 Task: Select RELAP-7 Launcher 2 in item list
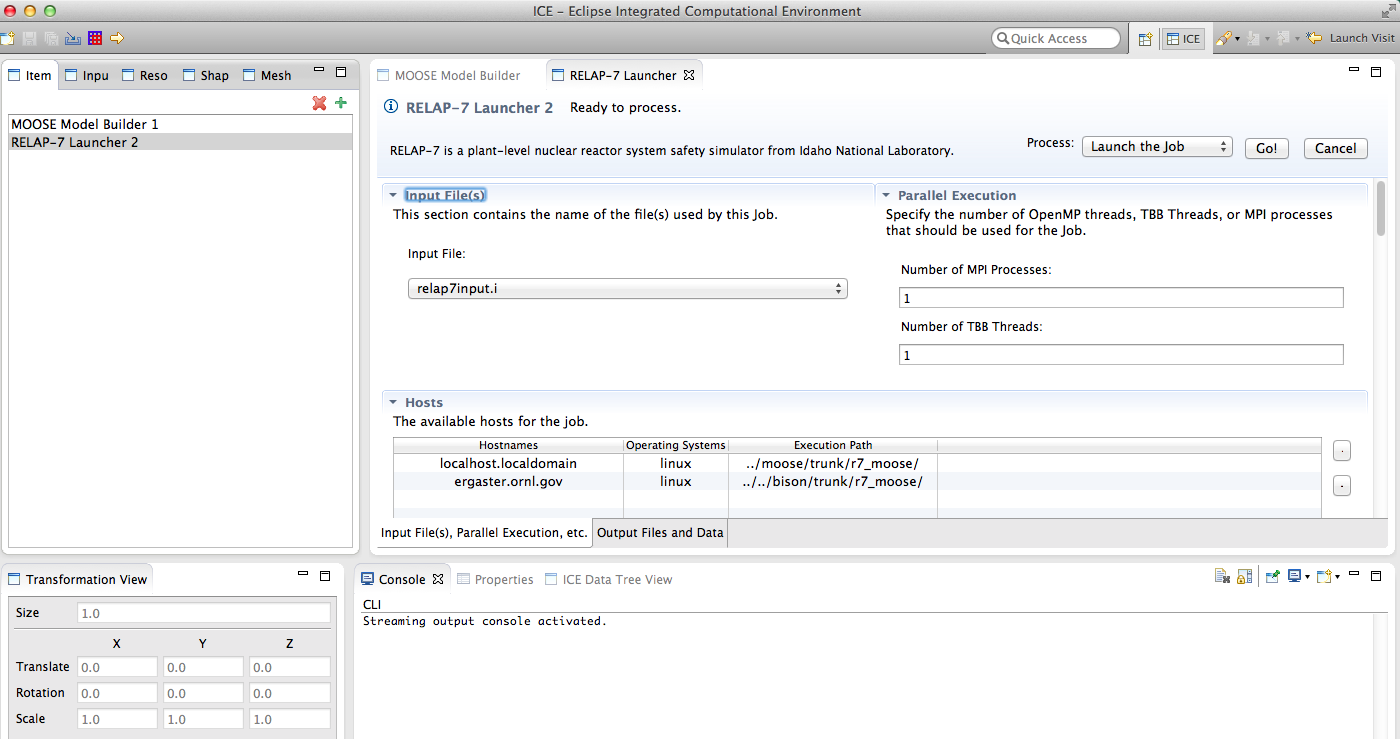pos(181,142)
